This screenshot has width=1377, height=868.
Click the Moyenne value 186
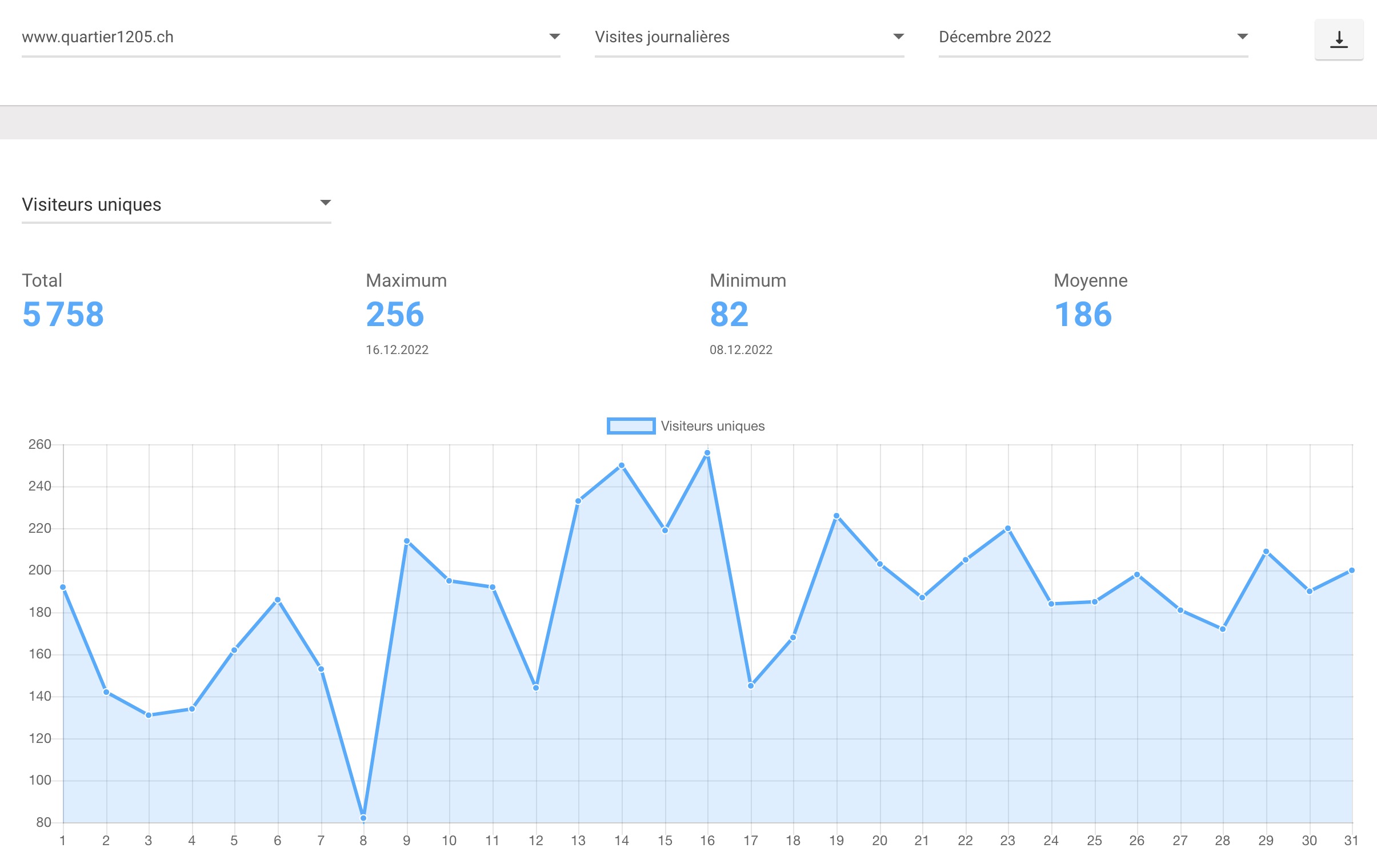(x=1083, y=314)
